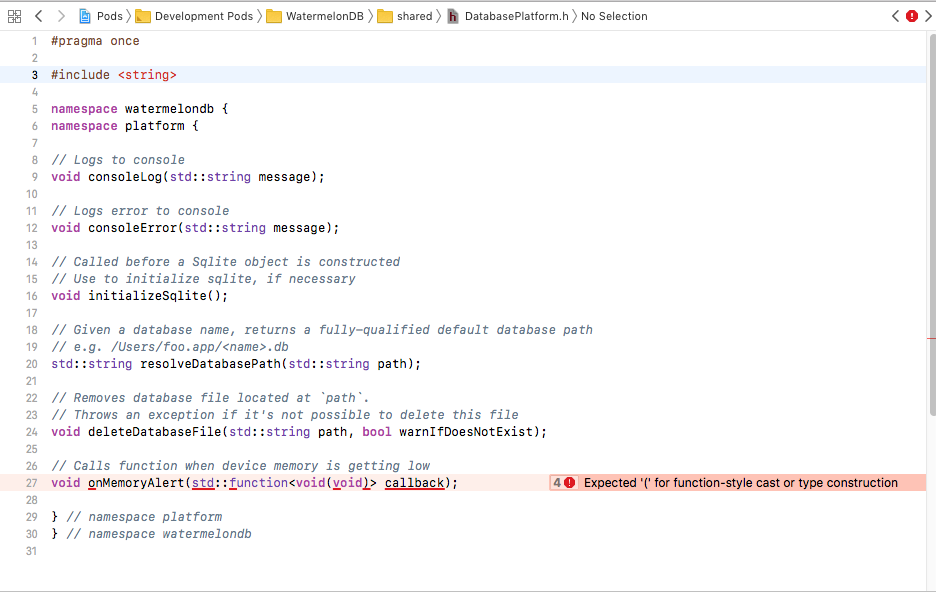
Task: Expand the 4 errors badge
Action: (564, 483)
